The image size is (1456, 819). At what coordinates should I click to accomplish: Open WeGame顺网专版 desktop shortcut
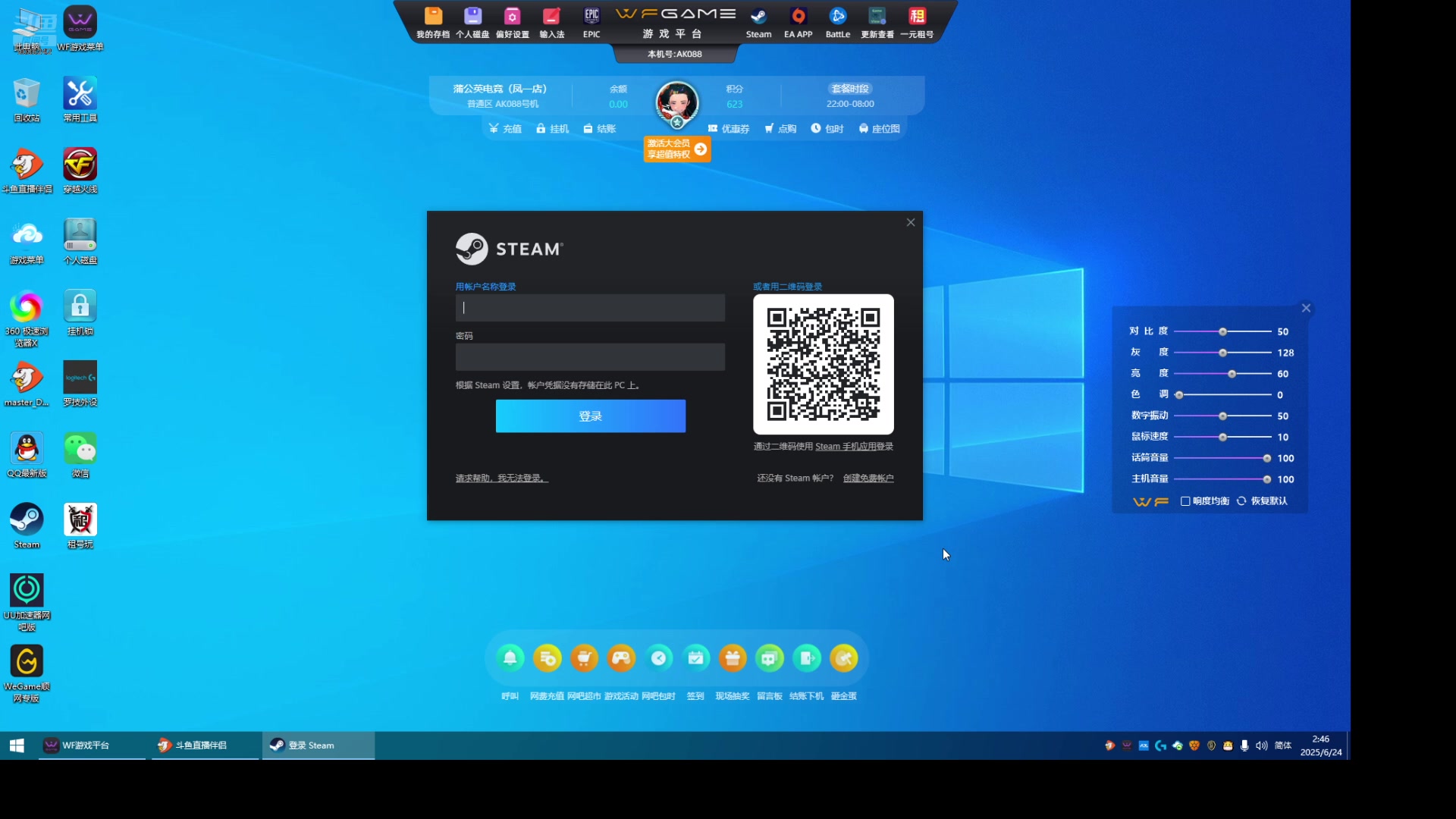[x=27, y=674]
